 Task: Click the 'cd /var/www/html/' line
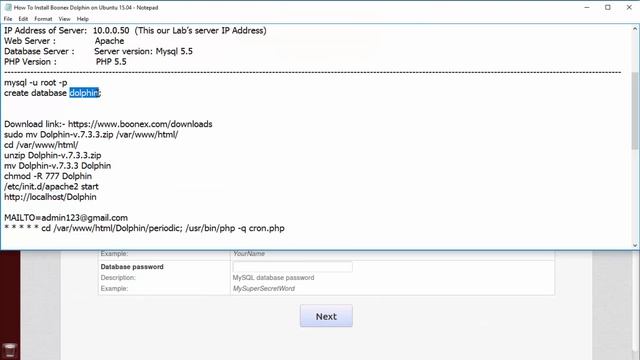coord(41,145)
